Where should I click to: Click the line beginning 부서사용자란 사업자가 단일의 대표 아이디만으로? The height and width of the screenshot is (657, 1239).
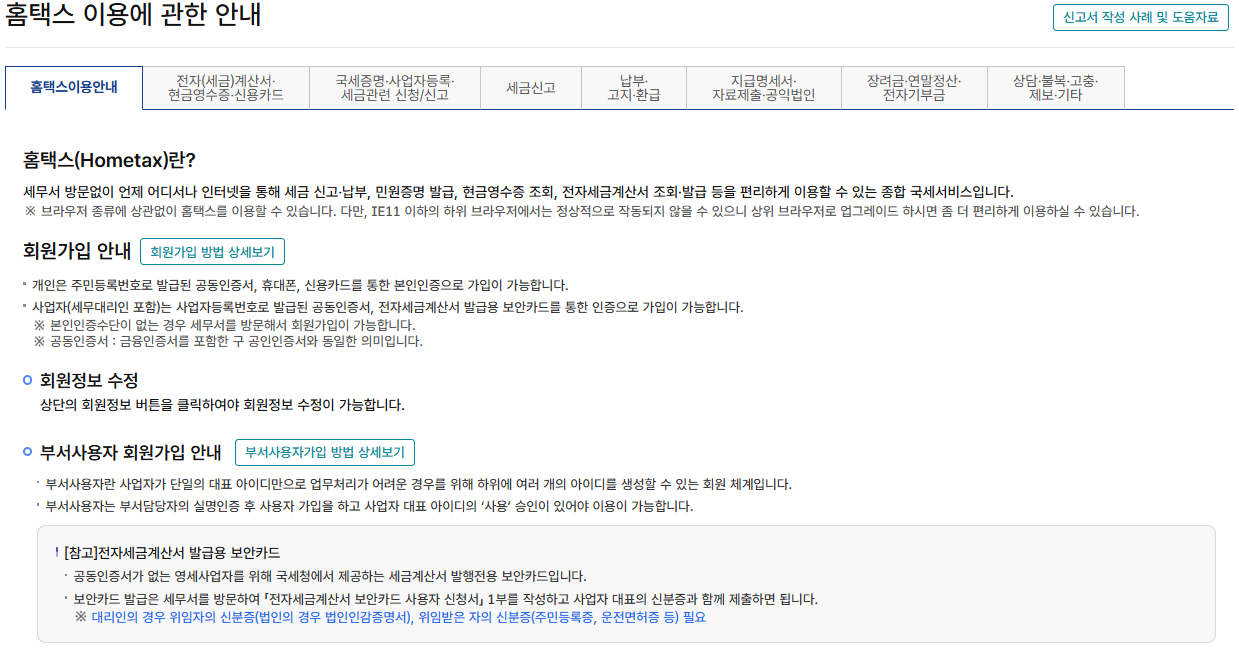point(419,485)
